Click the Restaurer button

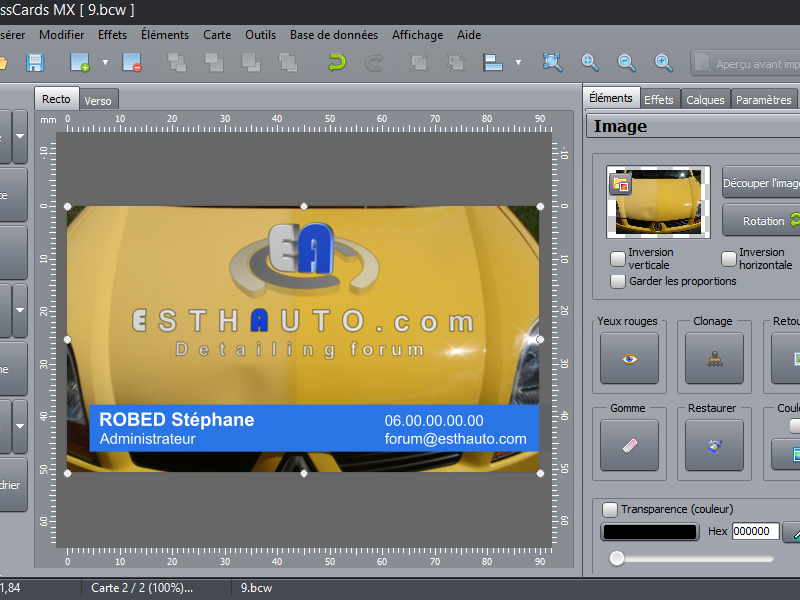tap(714, 445)
